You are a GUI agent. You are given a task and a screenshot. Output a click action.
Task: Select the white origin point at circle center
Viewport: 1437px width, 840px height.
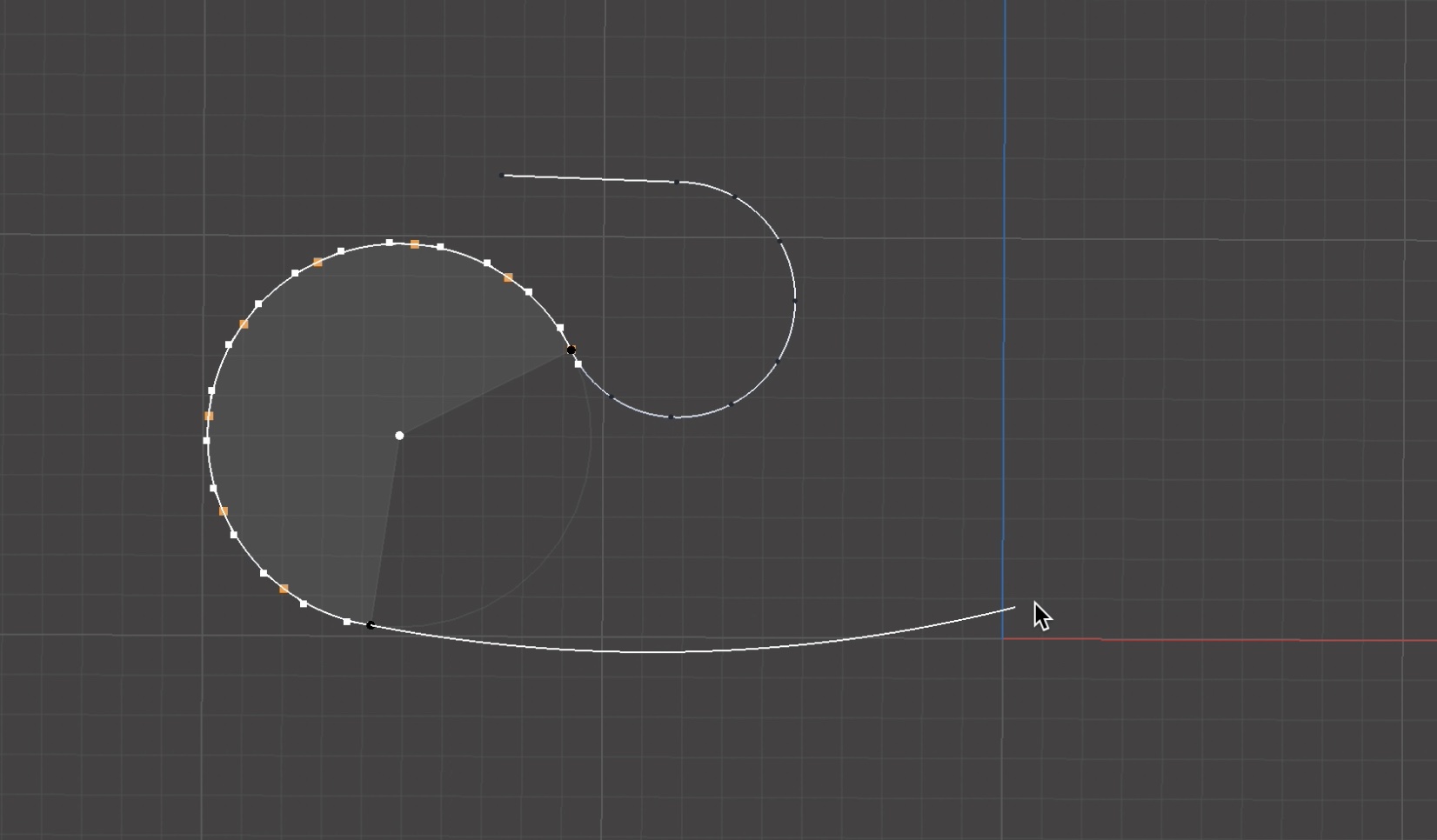coord(398,436)
